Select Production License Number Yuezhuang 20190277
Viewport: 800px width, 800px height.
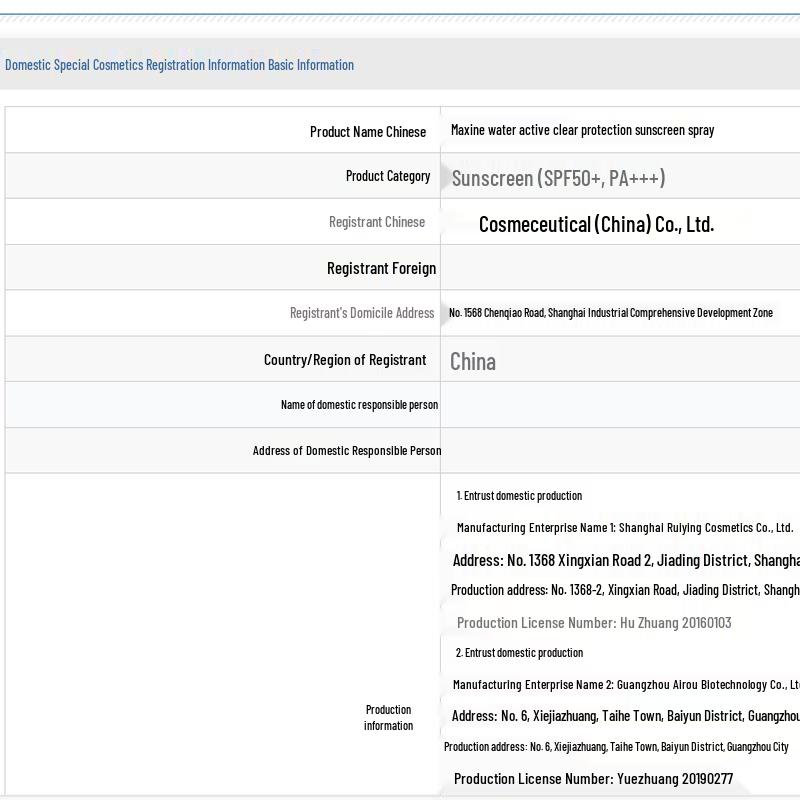tap(593, 779)
